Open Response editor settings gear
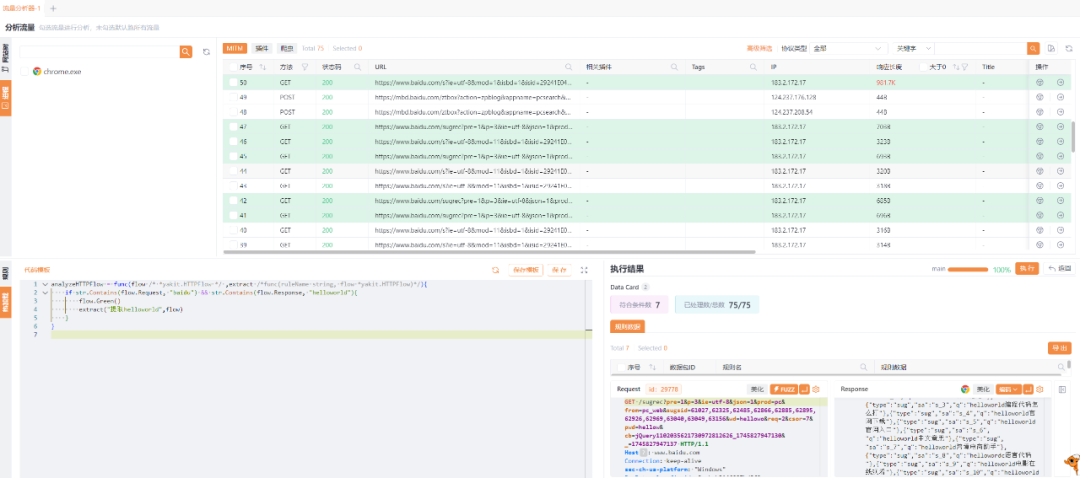This screenshot has height=478, width=1080. [x=1039, y=389]
